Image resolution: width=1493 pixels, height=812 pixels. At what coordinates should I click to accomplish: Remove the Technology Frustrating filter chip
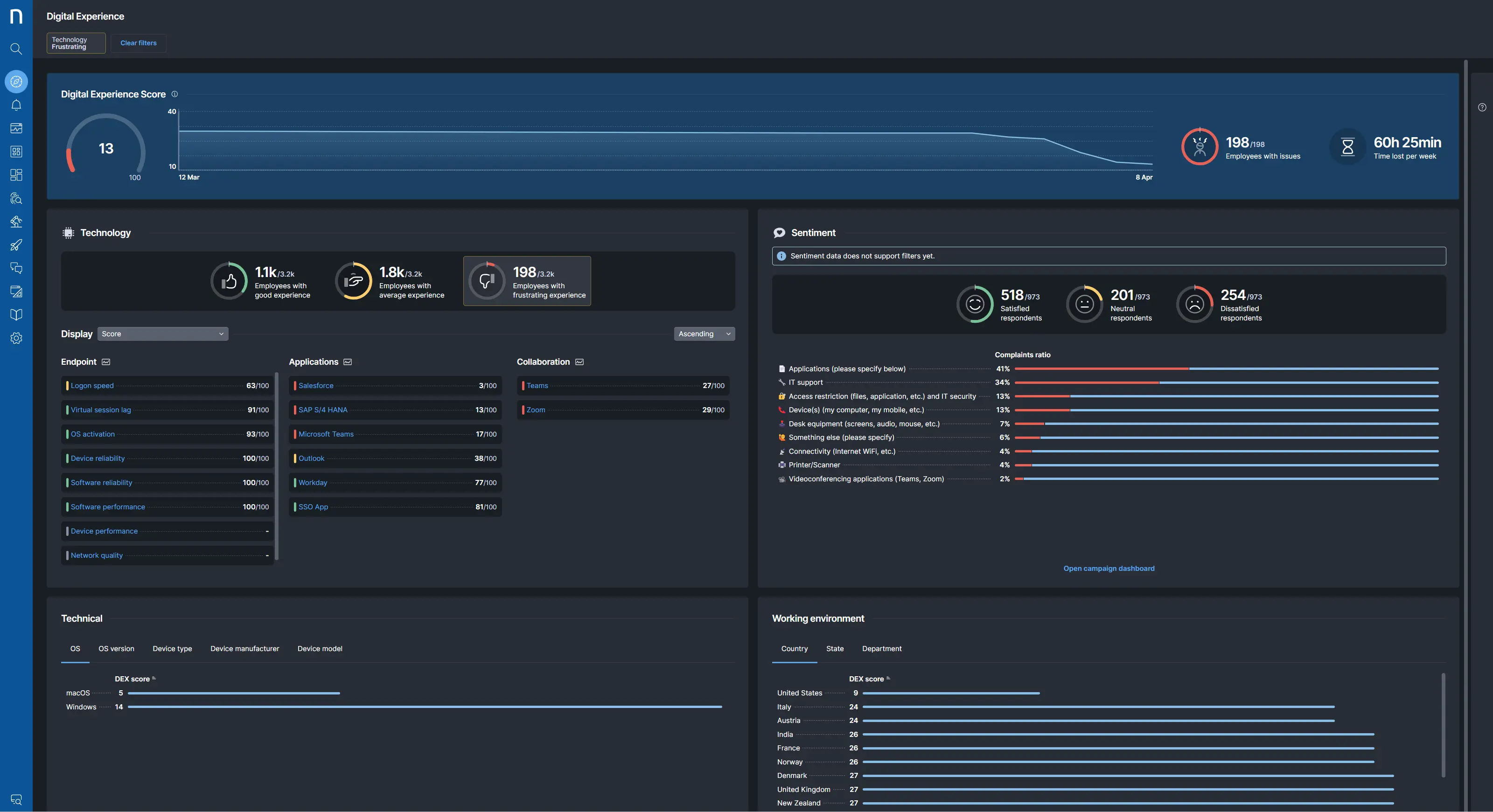tap(76, 43)
